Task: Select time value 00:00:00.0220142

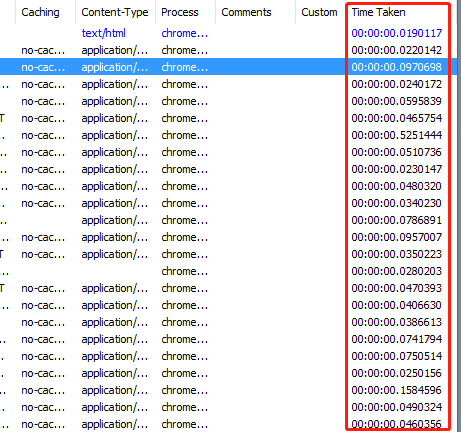Action: (x=397, y=50)
